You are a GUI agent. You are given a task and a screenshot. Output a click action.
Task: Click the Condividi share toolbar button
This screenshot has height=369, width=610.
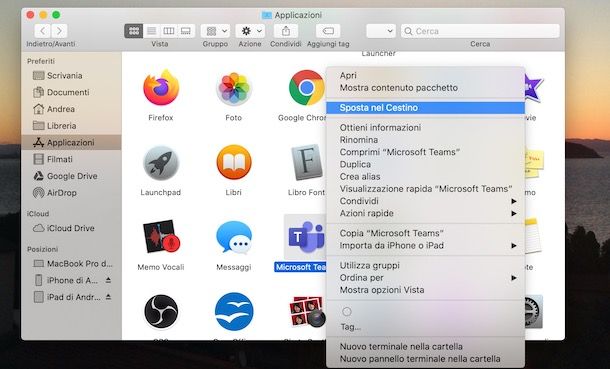point(286,31)
